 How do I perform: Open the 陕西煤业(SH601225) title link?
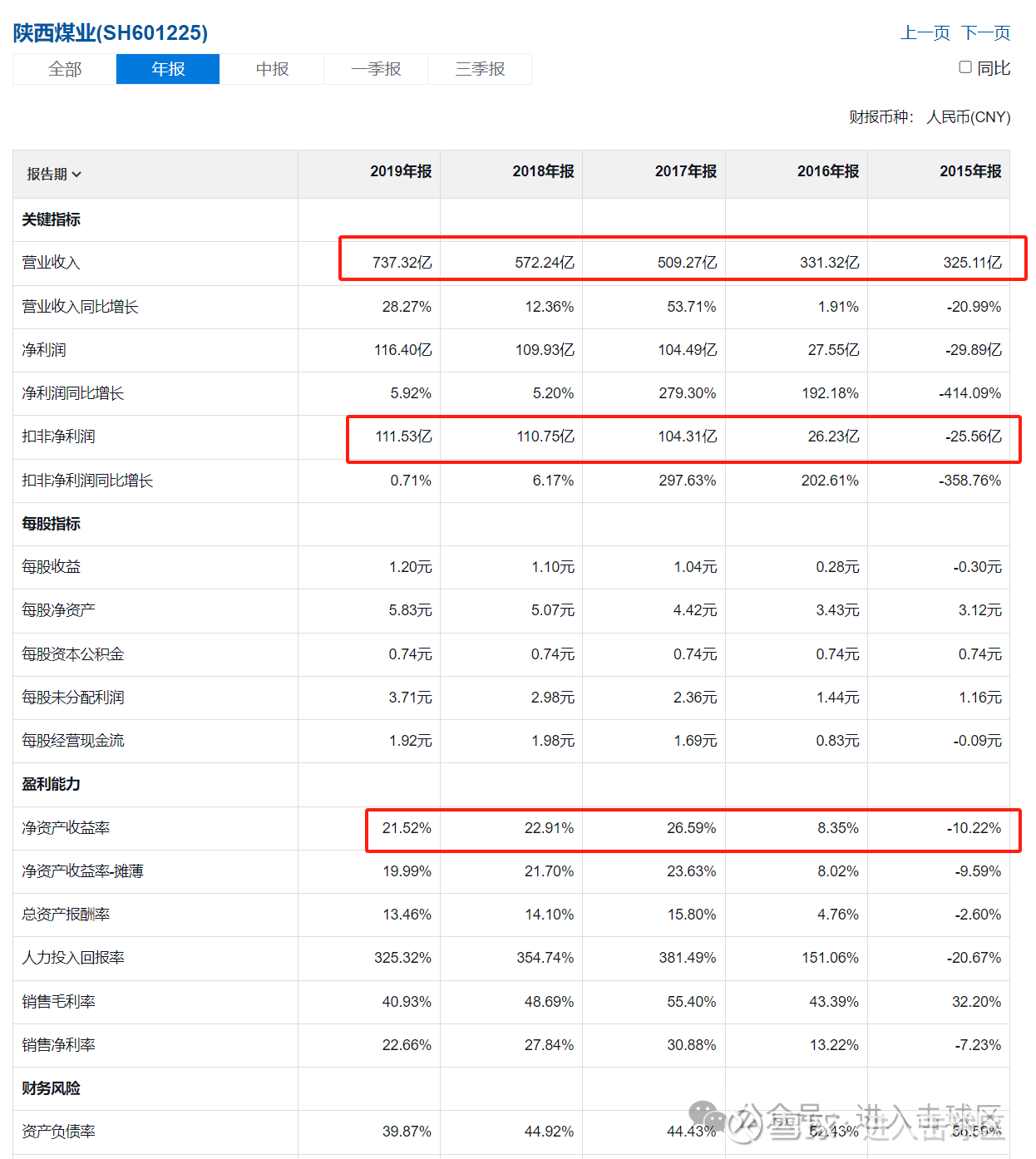[x=111, y=33]
